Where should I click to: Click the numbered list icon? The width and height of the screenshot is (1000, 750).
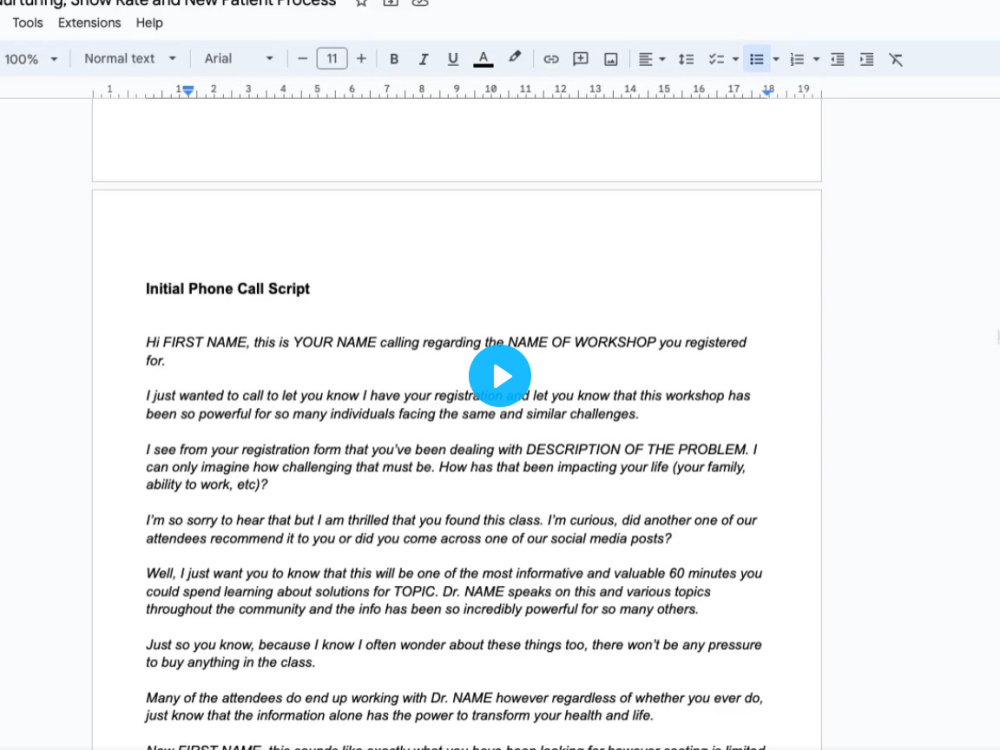[797, 59]
